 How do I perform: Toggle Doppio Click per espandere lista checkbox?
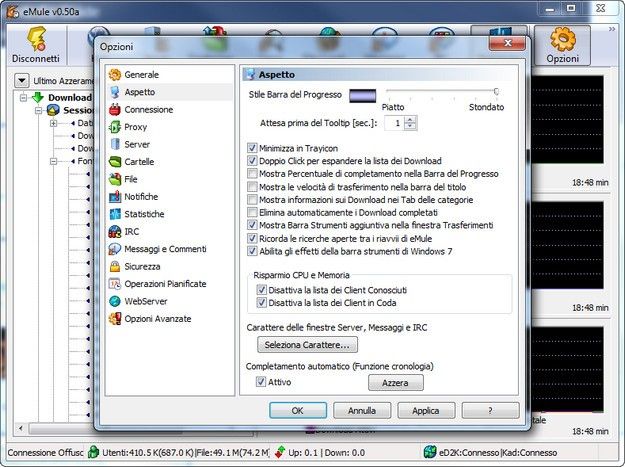point(252,161)
